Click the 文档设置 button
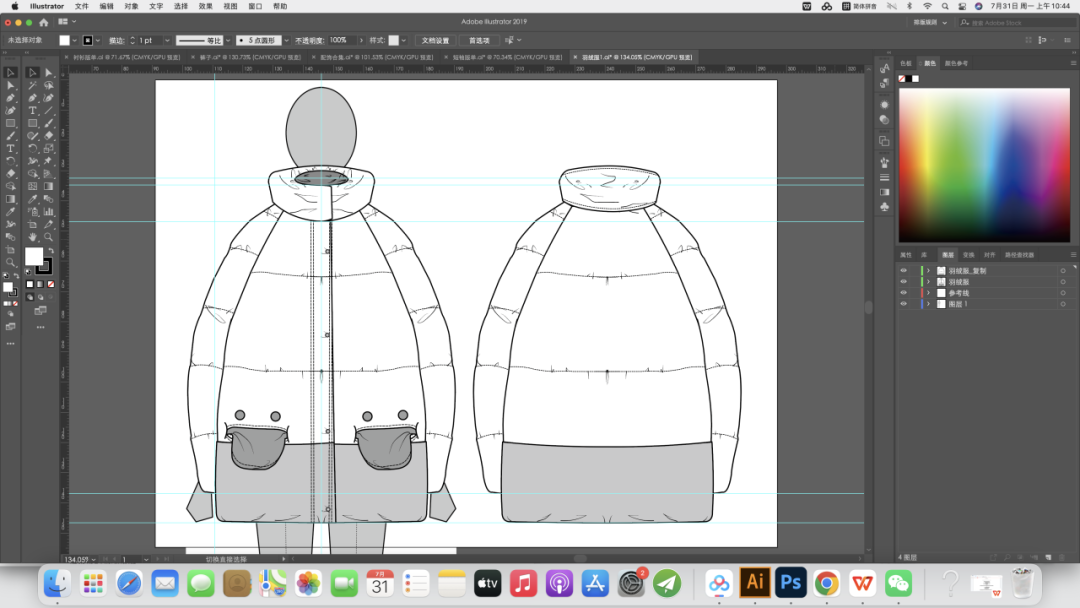Screen dimensions: 1080x608 click(x=435, y=40)
